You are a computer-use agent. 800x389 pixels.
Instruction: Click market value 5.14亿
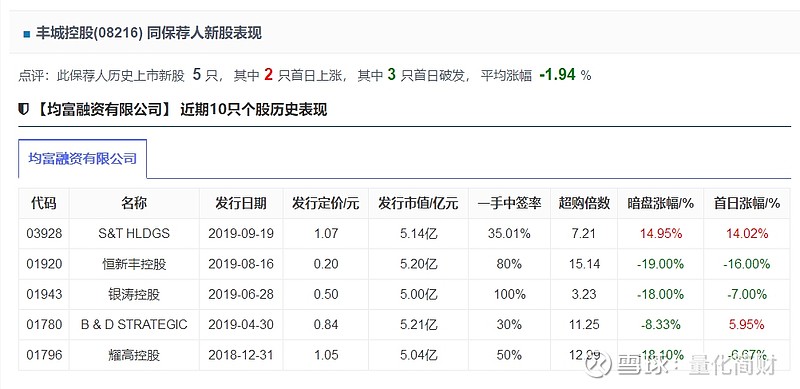pyautogui.click(x=418, y=234)
